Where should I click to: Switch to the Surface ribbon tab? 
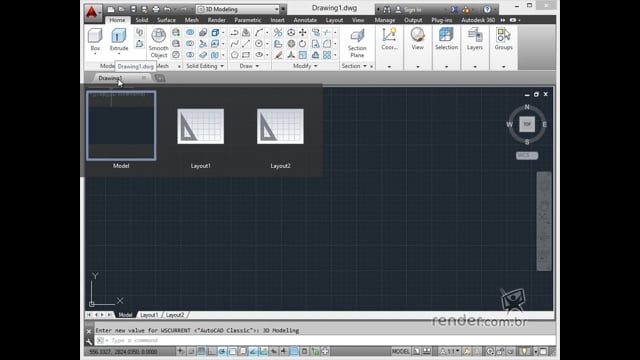pyautogui.click(x=166, y=20)
